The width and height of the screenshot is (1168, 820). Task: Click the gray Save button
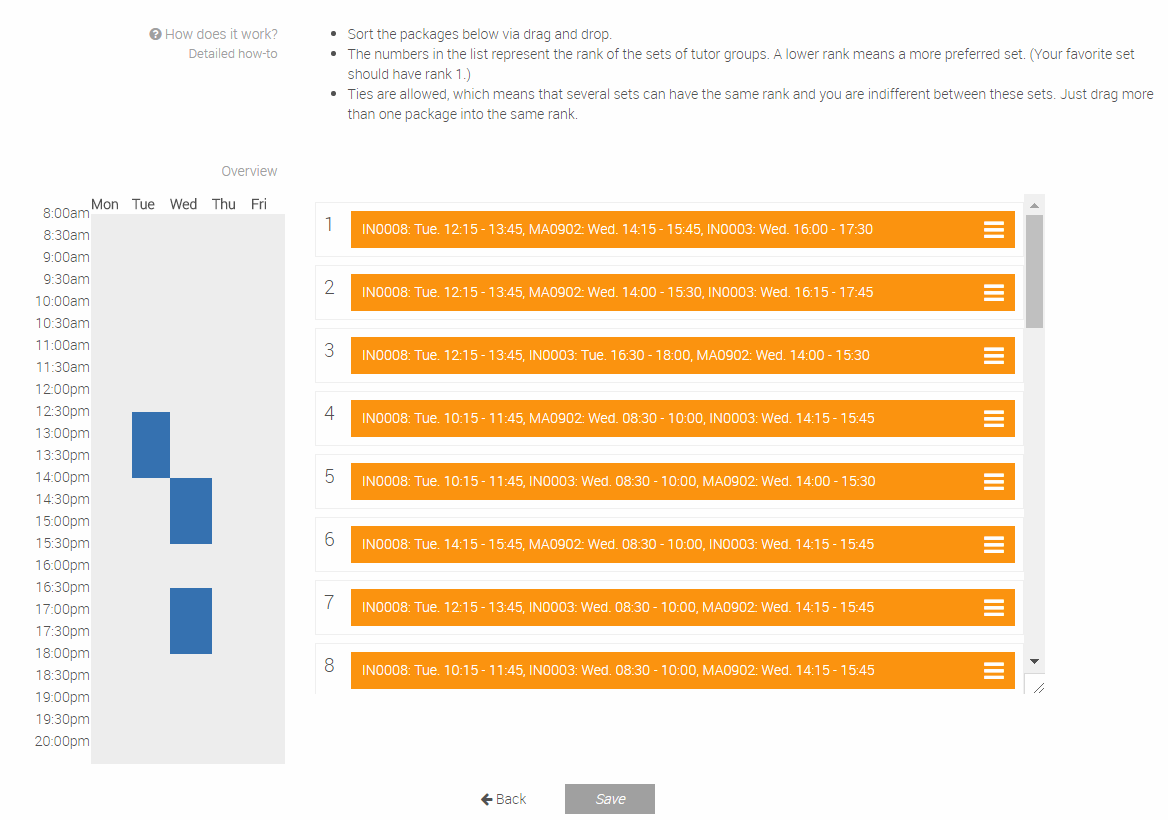(x=609, y=799)
